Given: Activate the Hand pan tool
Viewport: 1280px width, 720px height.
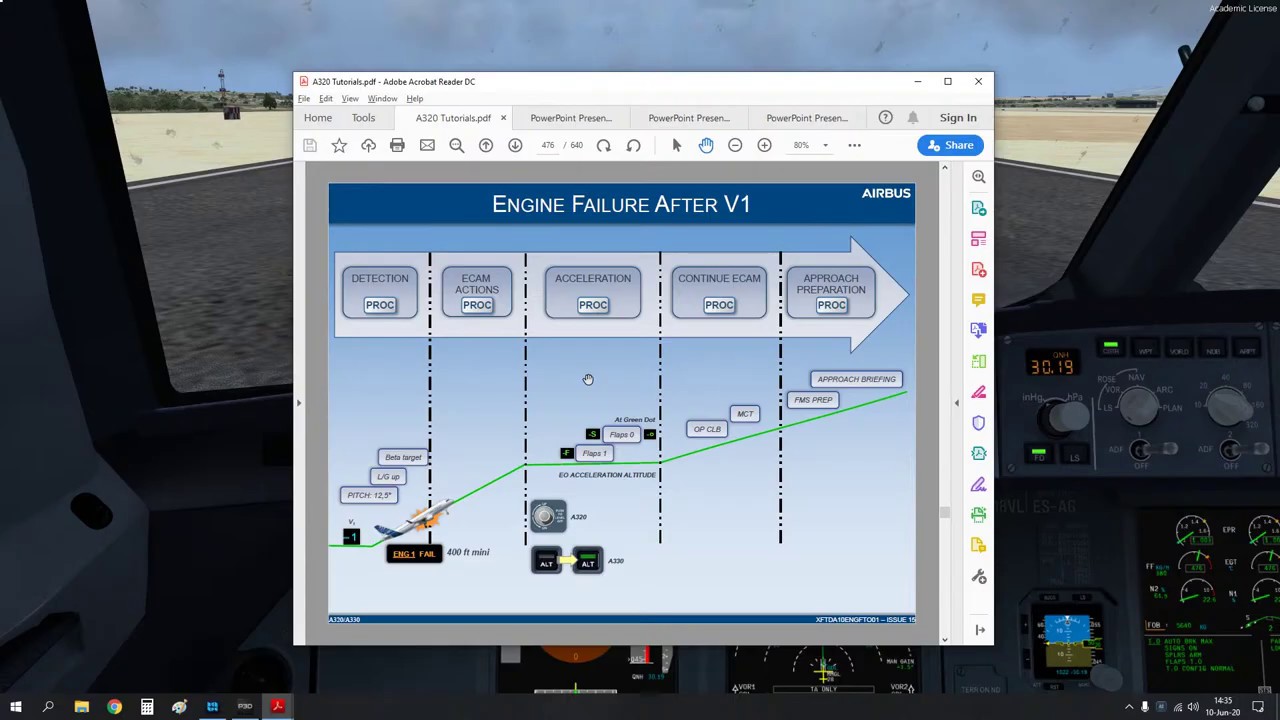Looking at the screenshot, I should [x=706, y=145].
